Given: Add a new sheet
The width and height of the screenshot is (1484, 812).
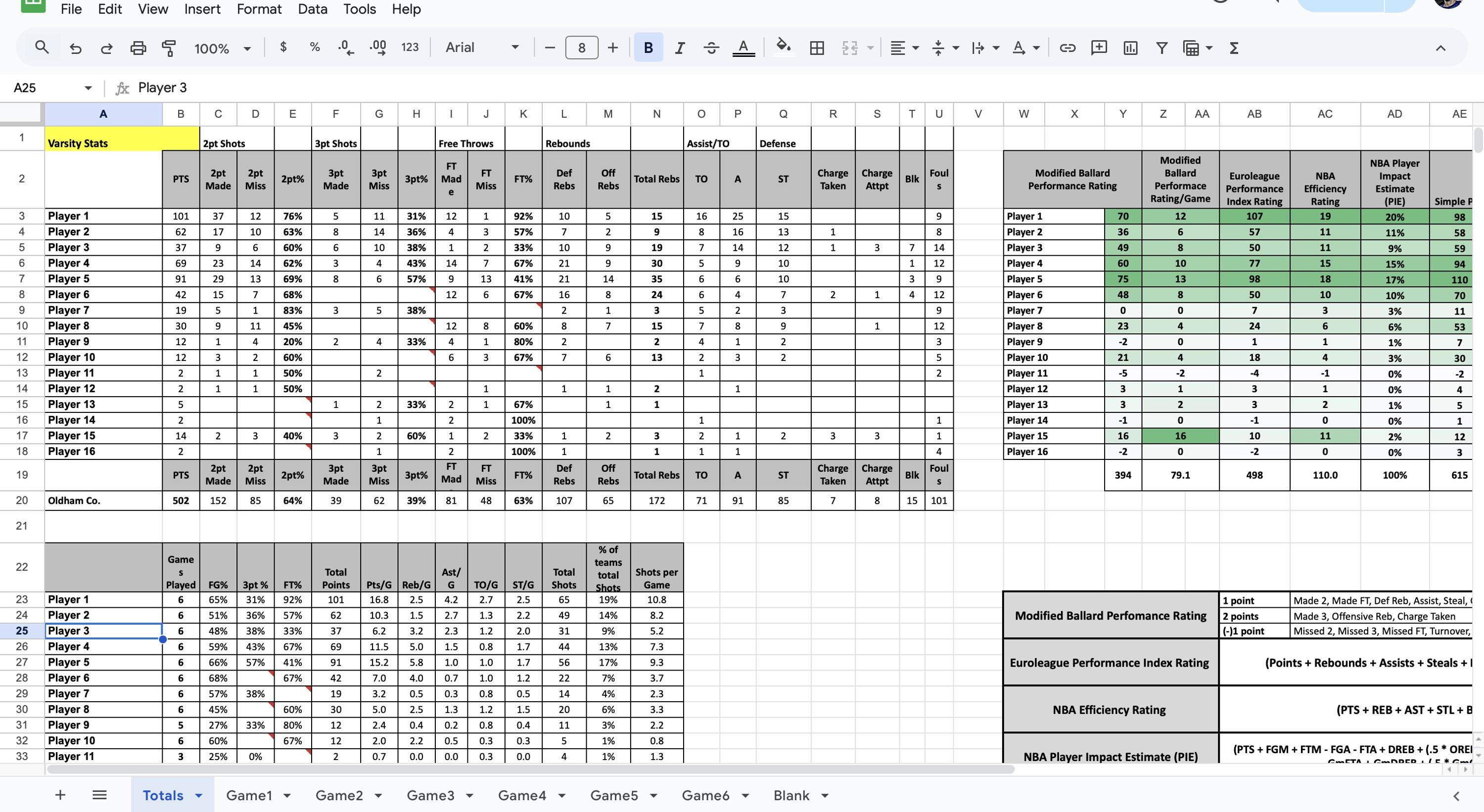Looking at the screenshot, I should 60,795.
